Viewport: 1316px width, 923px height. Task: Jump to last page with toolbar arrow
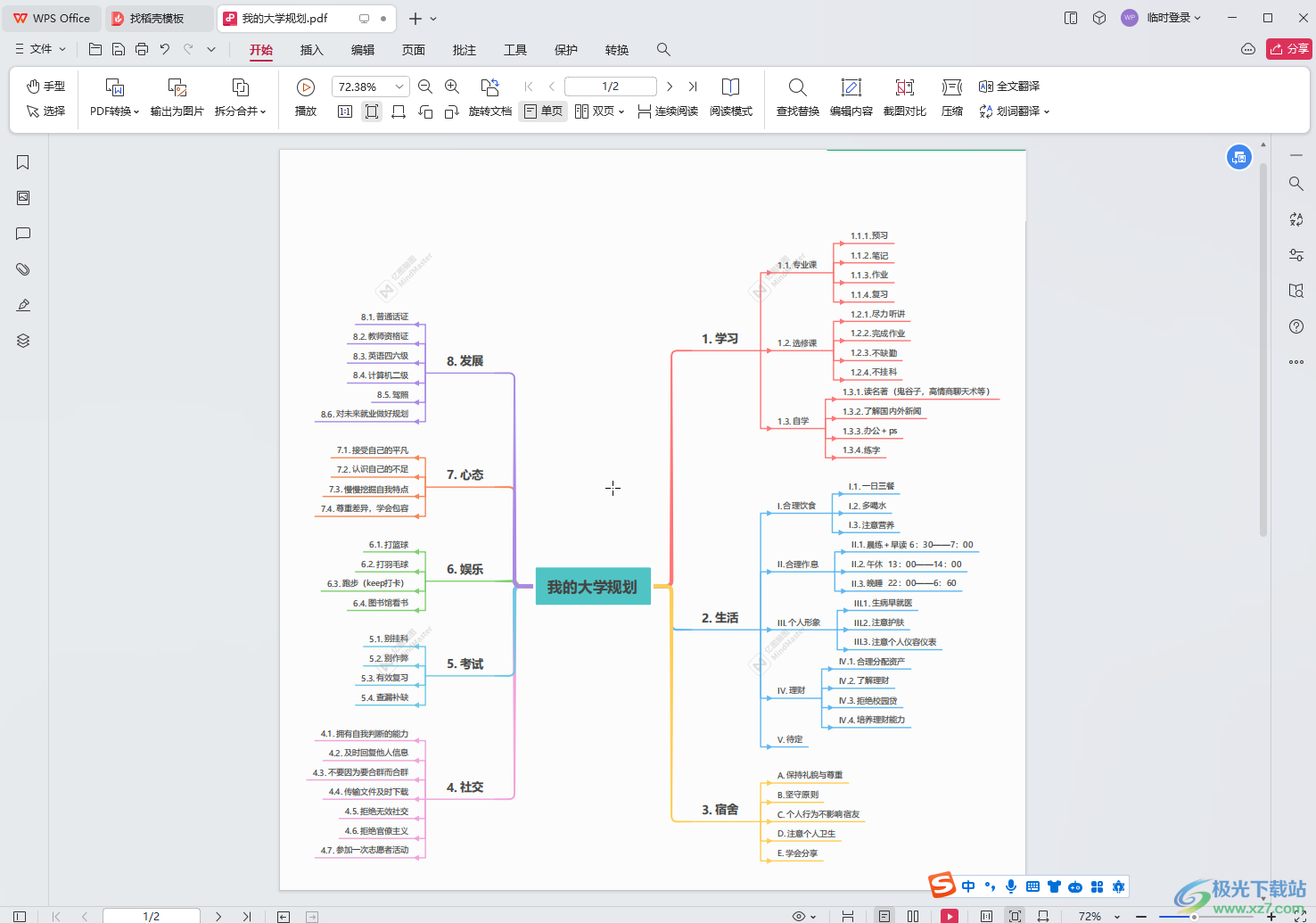693,87
